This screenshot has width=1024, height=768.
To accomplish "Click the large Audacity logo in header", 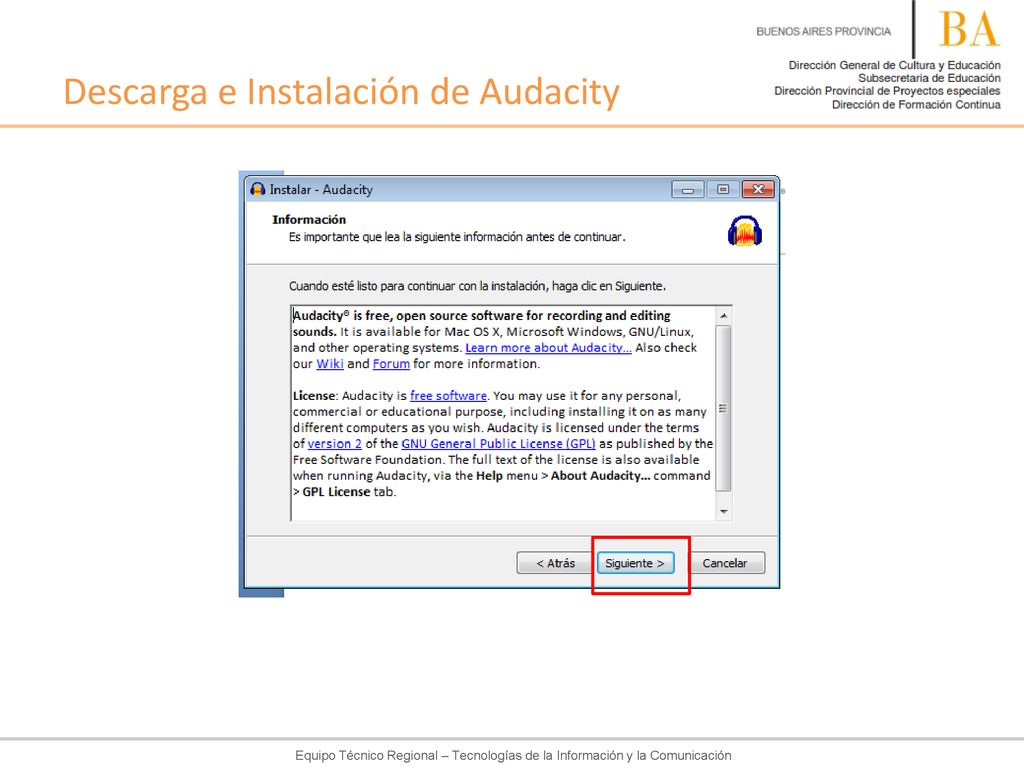I will tap(744, 231).
